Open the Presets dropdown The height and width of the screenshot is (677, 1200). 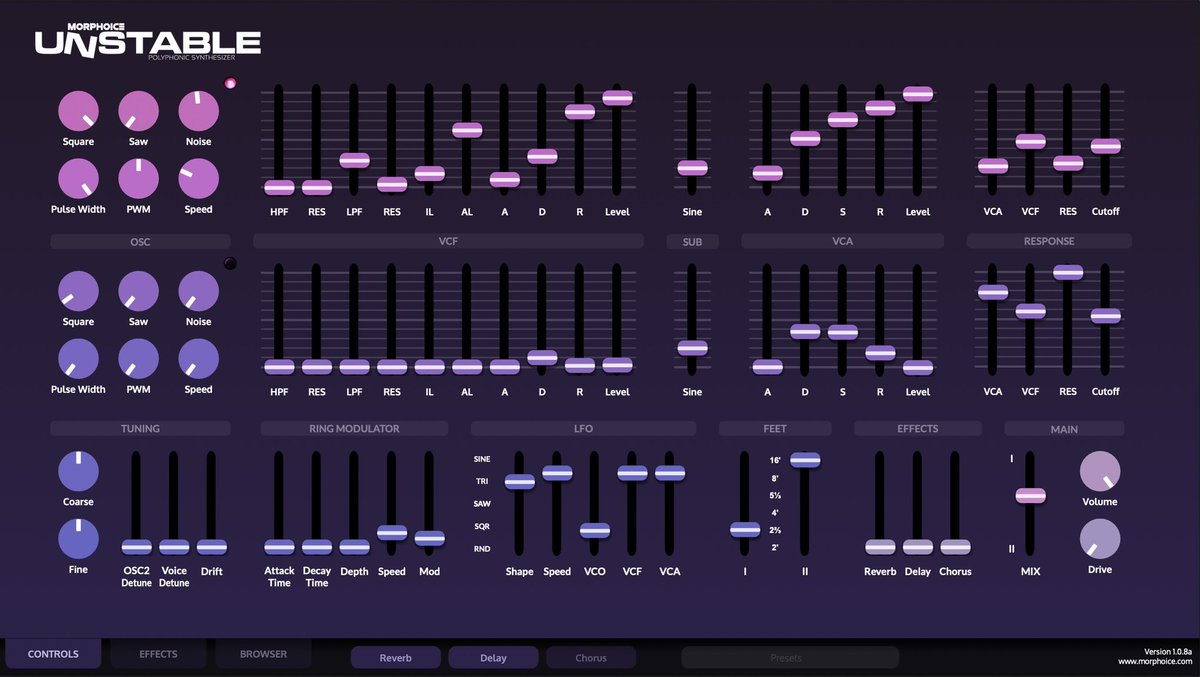click(790, 657)
